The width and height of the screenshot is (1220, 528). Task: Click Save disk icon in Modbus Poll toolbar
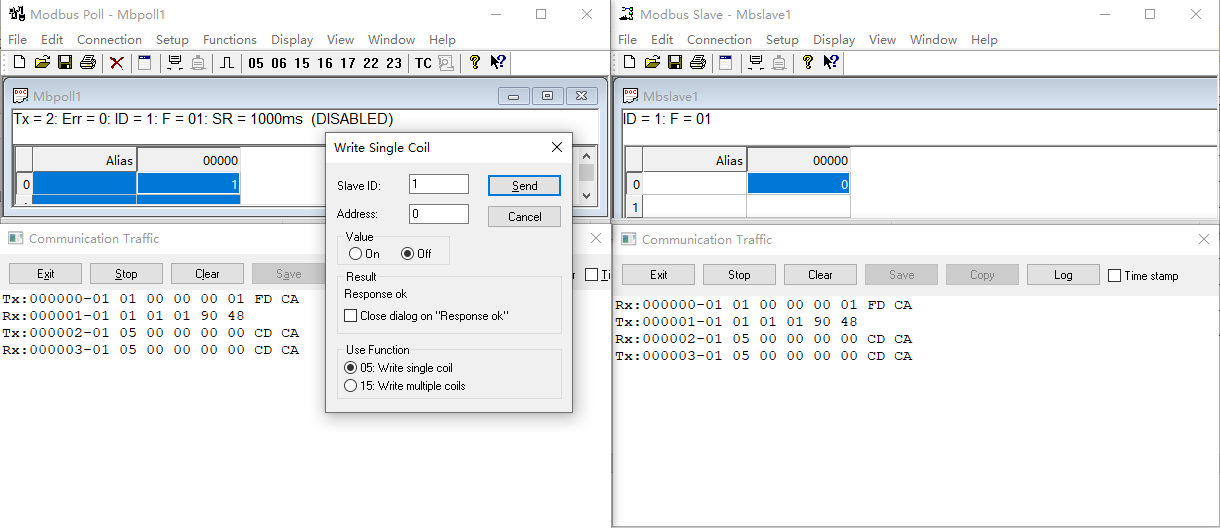point(64,63)
